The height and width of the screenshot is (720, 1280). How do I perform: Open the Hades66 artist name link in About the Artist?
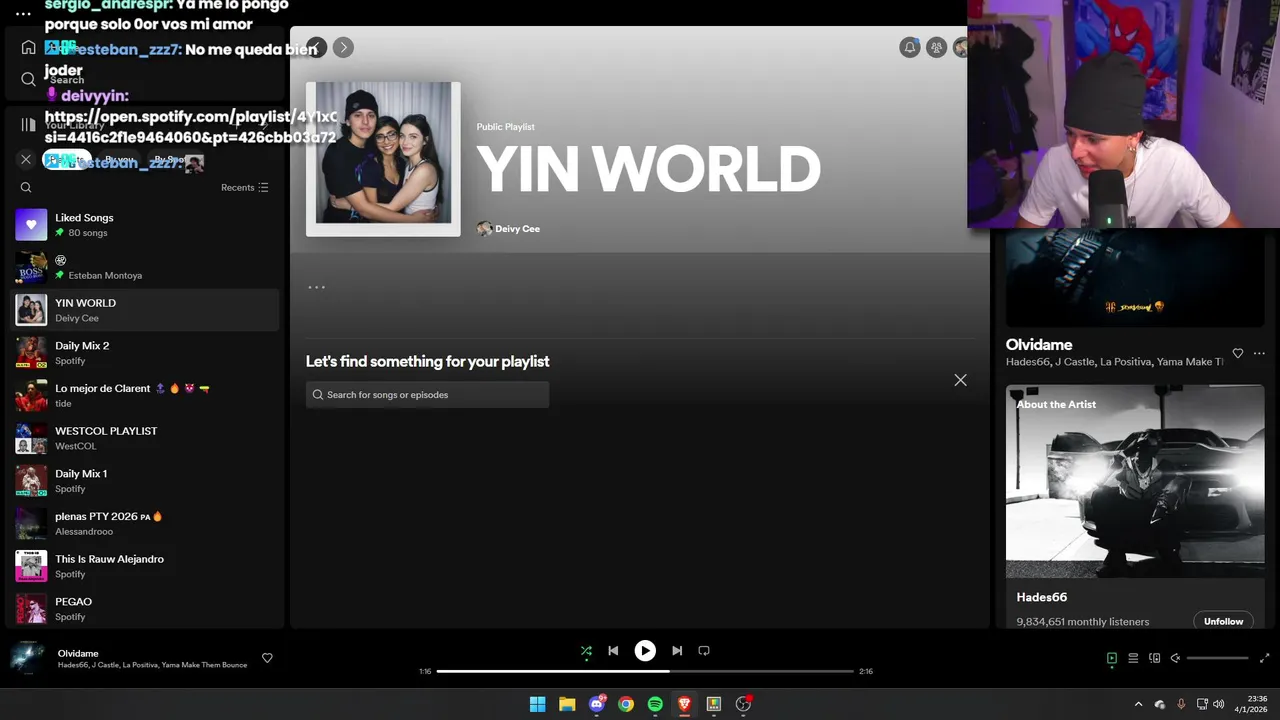pyautogui.click(x=1042, y=597)
